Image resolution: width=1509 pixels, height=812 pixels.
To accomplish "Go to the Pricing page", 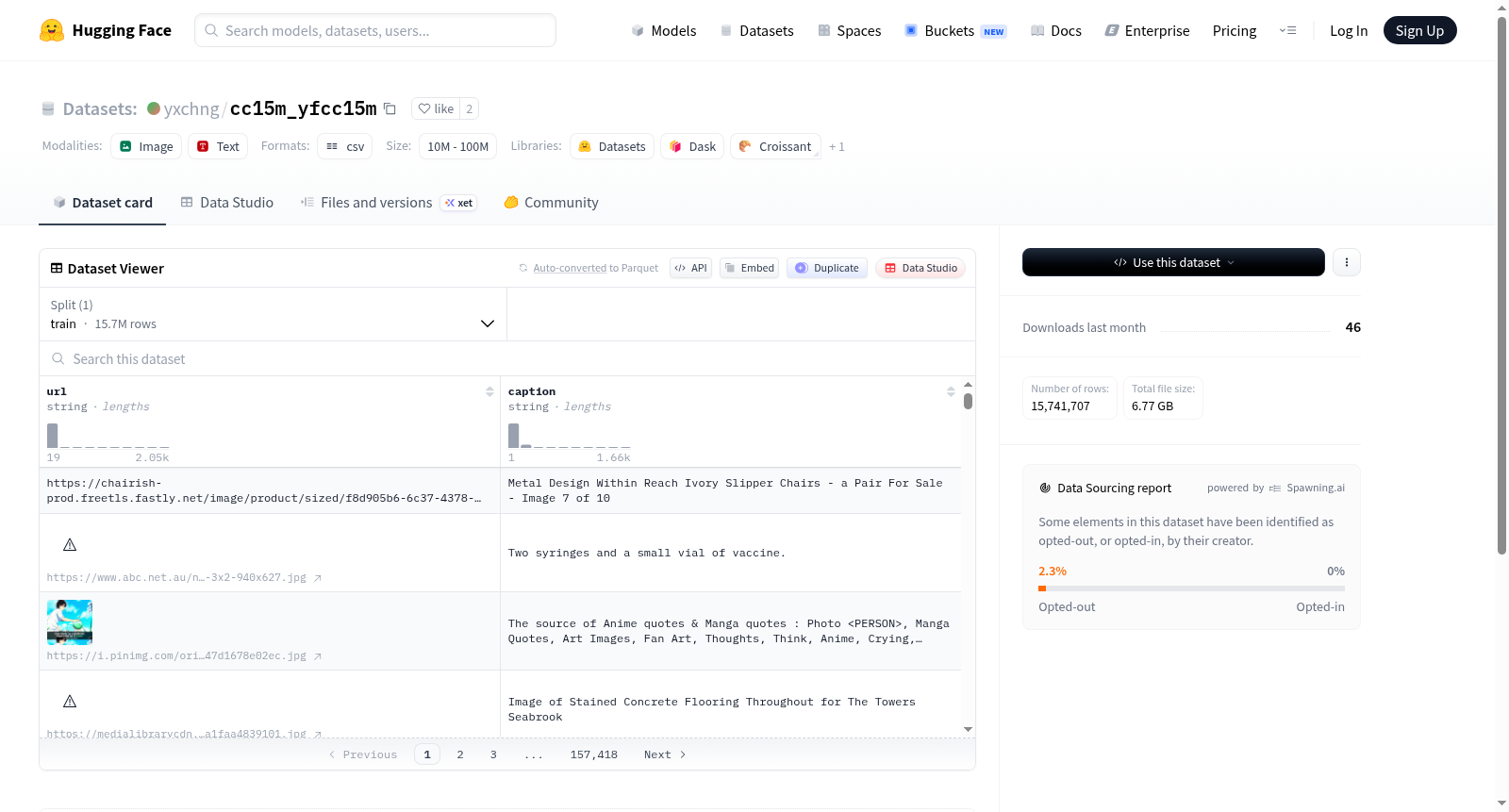I will pos(1235,30).
